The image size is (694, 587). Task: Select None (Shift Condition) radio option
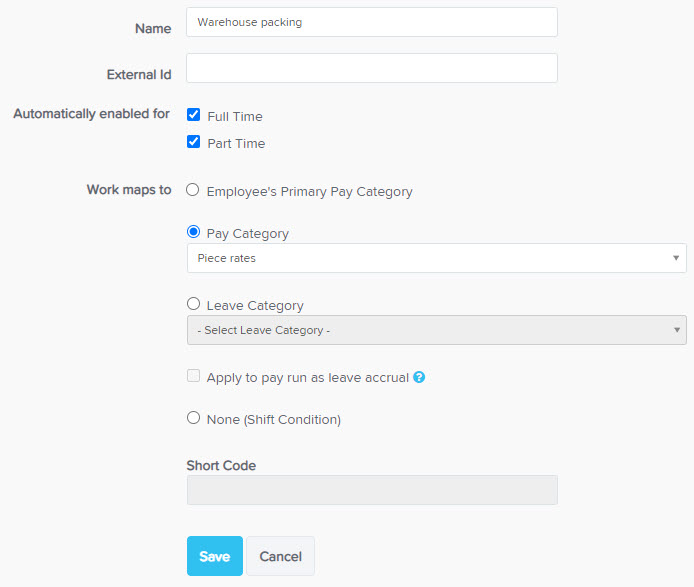(193, 418)
